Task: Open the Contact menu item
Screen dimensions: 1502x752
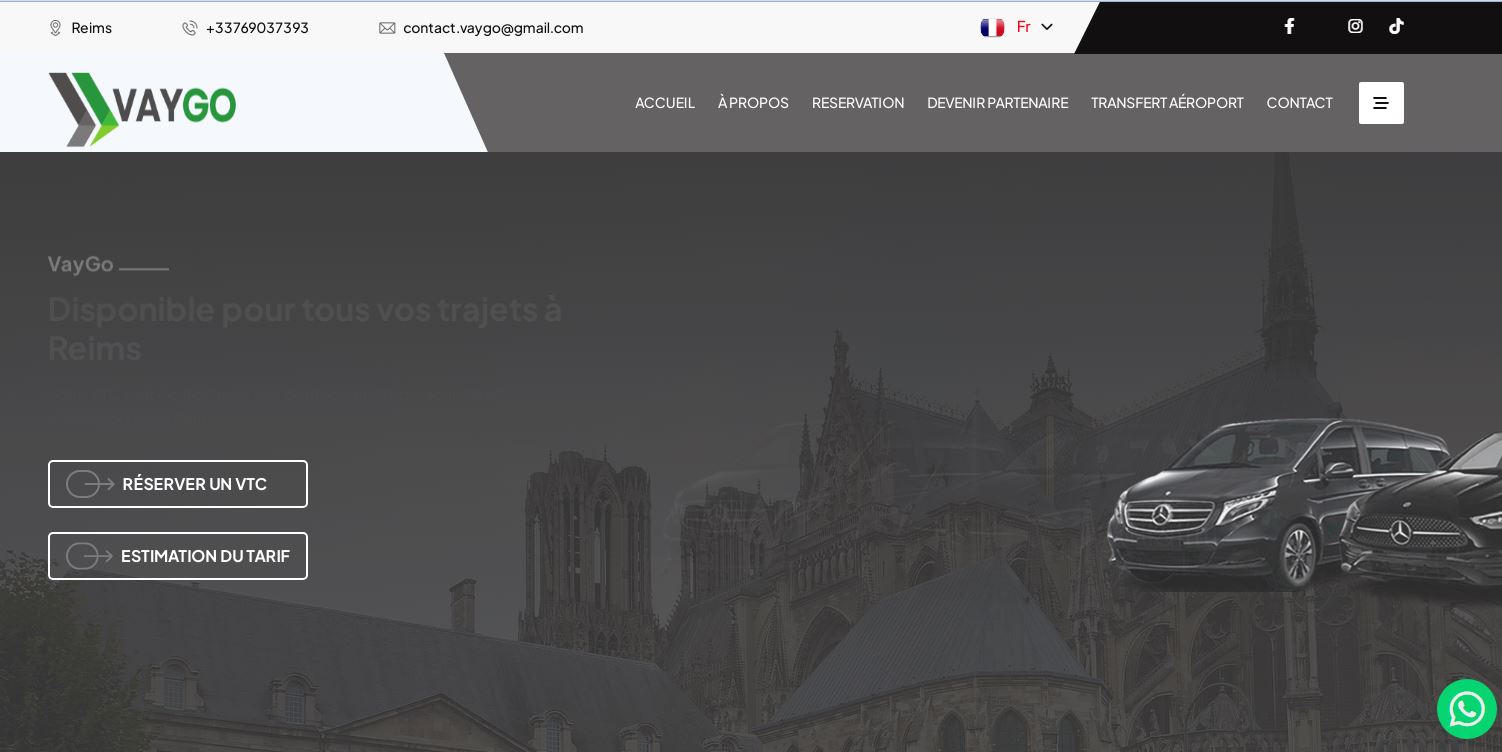Action: pyautogui.click(x=1299, y=103)
